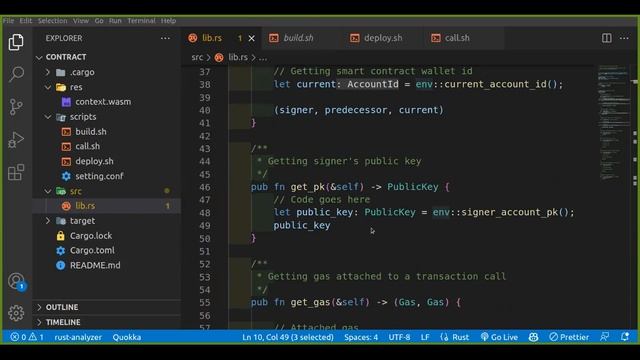Open the Run and Debug view

coord(16,140)
